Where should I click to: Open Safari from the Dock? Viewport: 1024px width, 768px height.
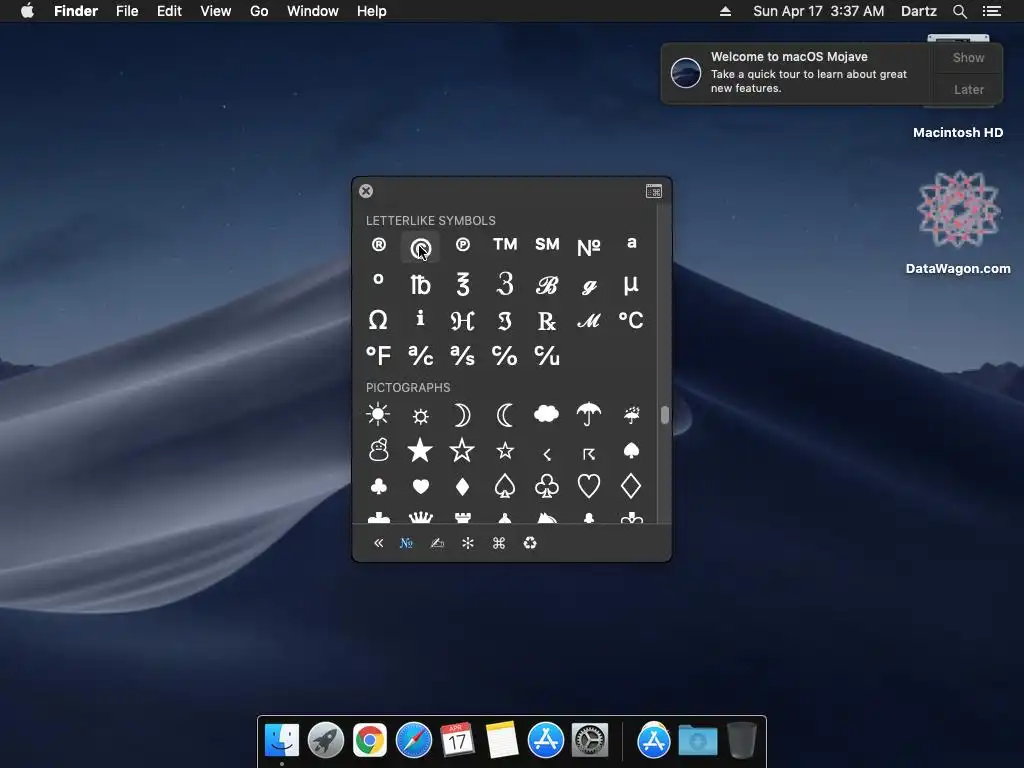coord(413,741)
